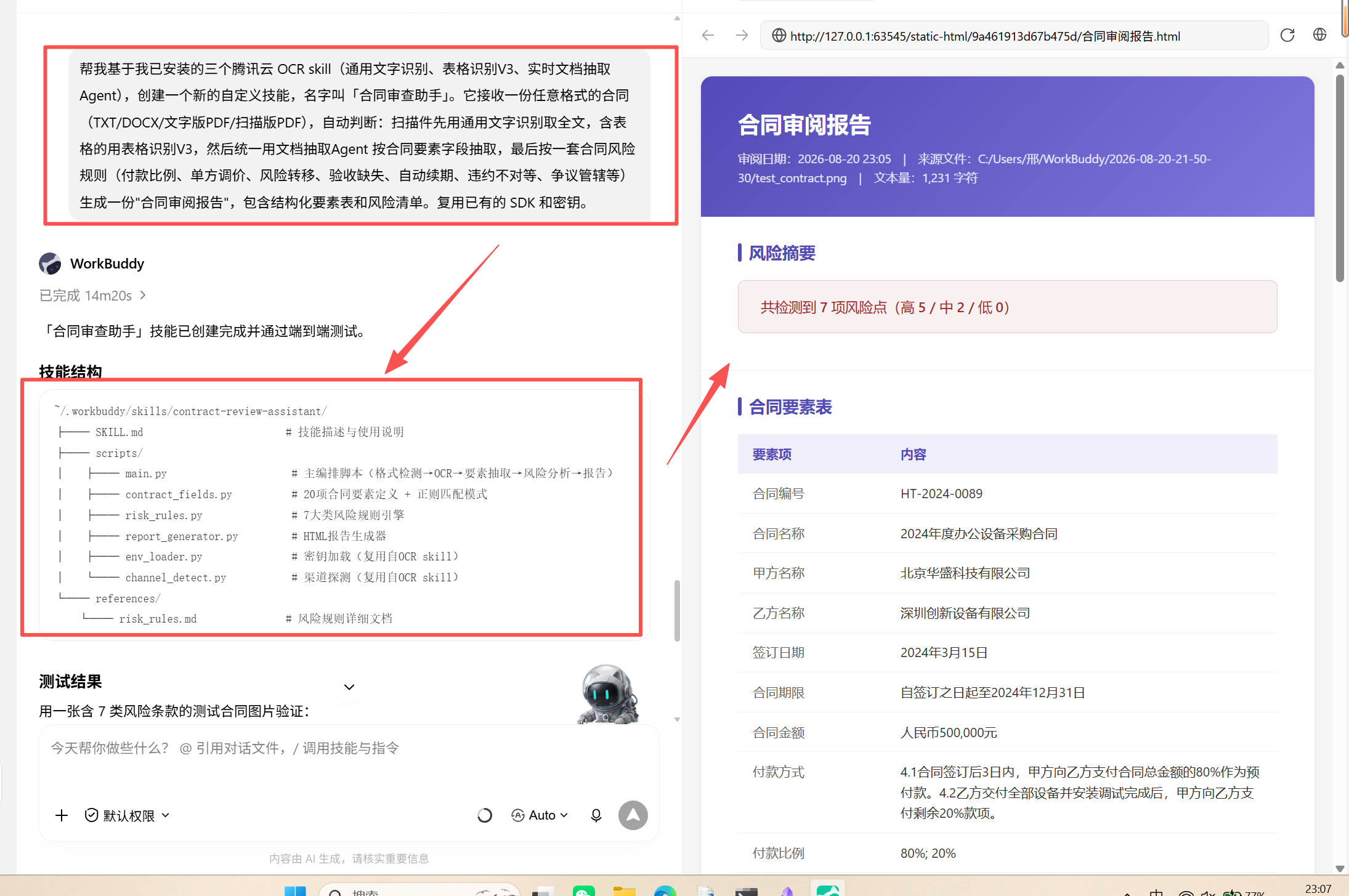The width and height of the screenshot is (1349, 896).
Task: Click the user prompt message bubble
Action: click(359, 135)
